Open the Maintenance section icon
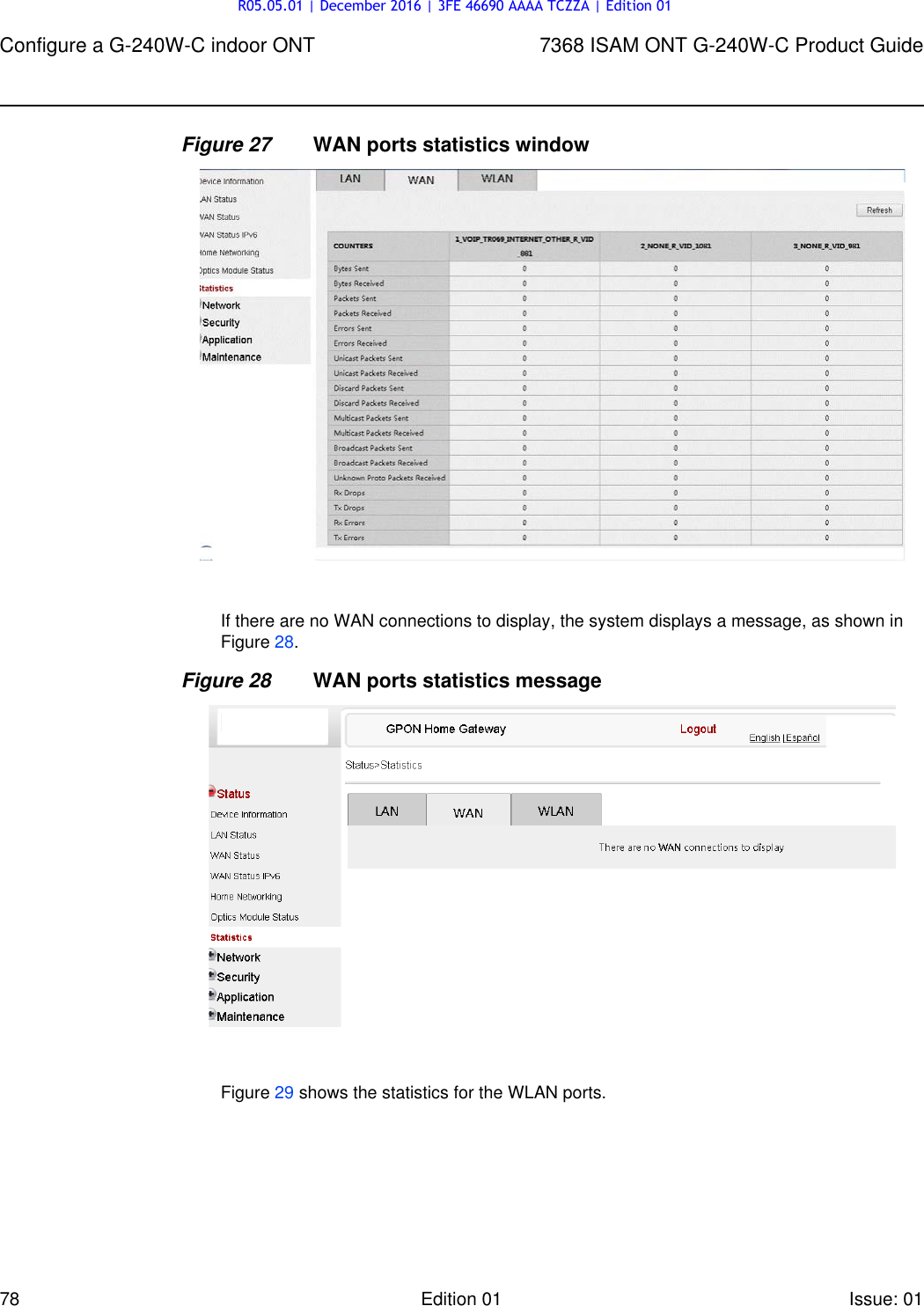 211,1015
